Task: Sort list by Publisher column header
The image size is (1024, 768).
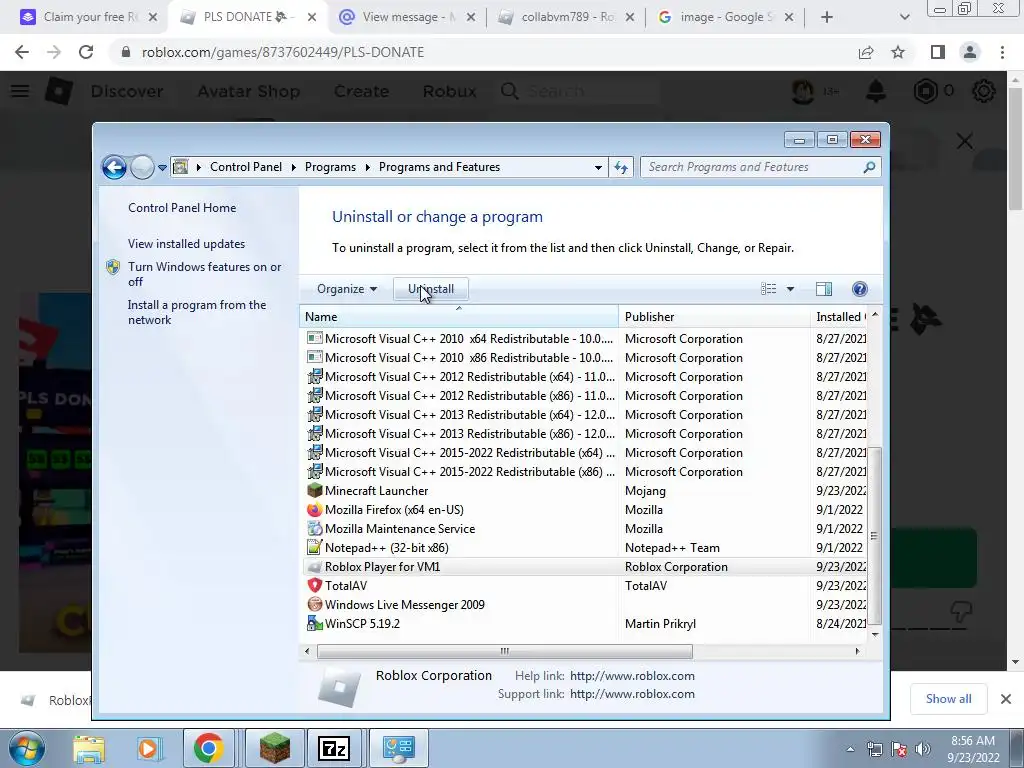Action: point(714,317)
